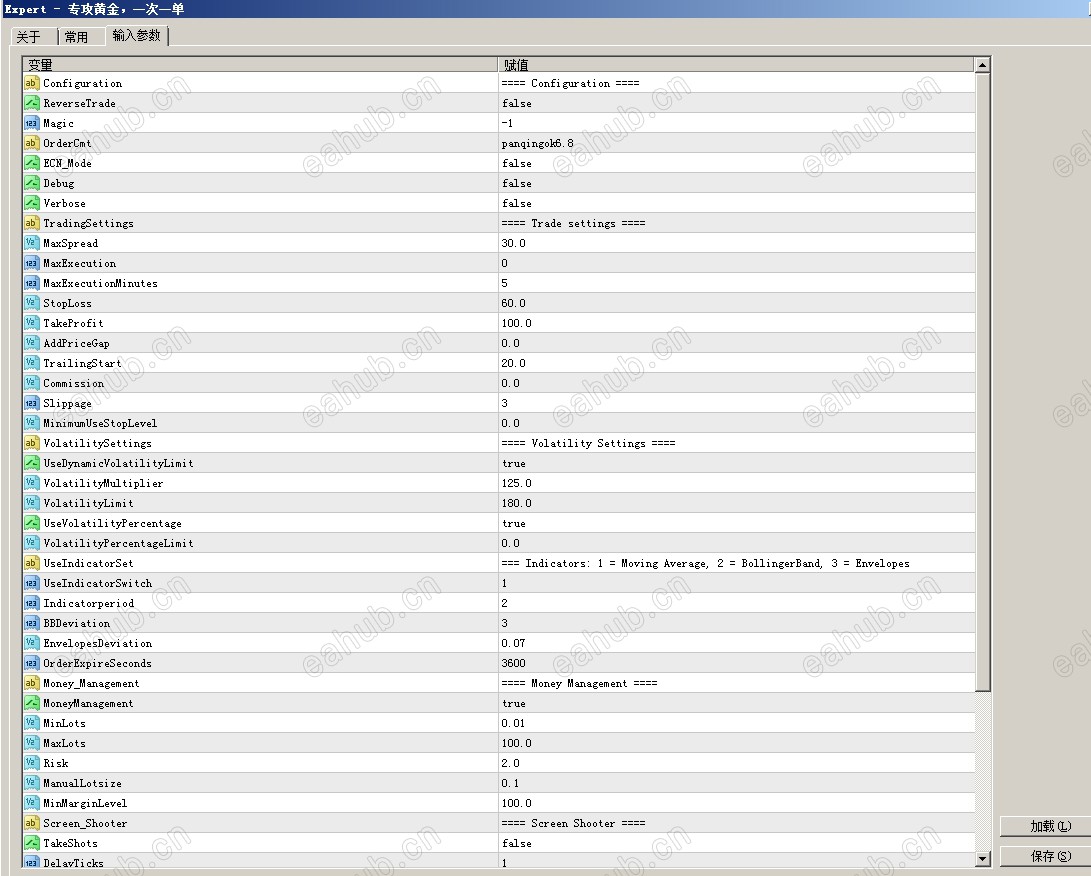Select the ManualLotsize value 0.1

[x=510, y=783]
